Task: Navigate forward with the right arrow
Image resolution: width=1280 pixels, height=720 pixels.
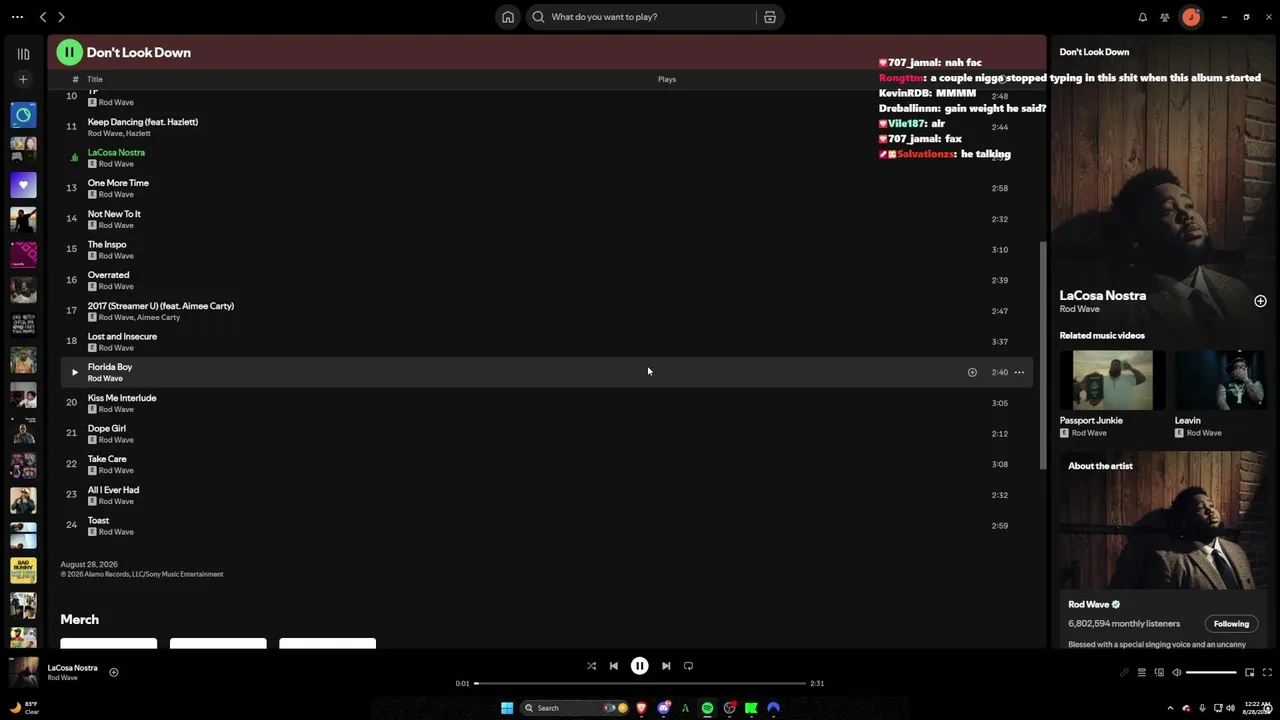Action: pos(61,17)
